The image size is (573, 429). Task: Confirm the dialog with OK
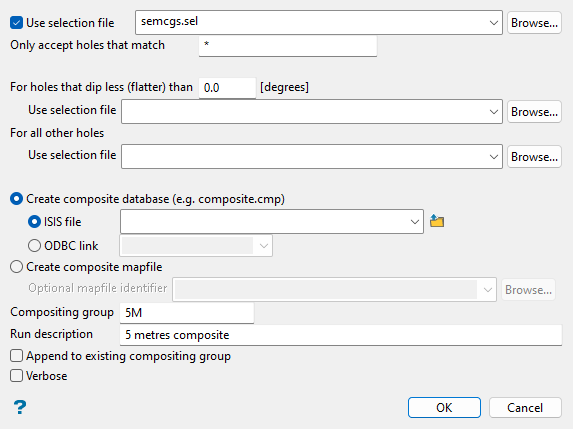pos(444,407)
